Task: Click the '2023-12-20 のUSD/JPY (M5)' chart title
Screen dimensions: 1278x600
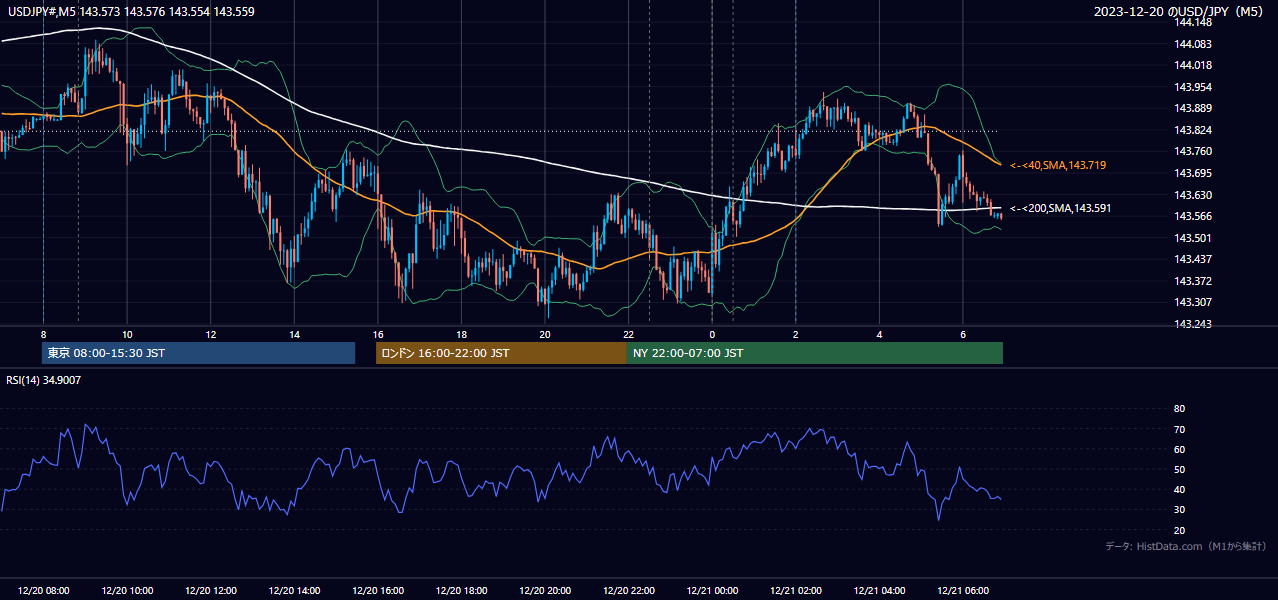Action: coord(1180,11)
